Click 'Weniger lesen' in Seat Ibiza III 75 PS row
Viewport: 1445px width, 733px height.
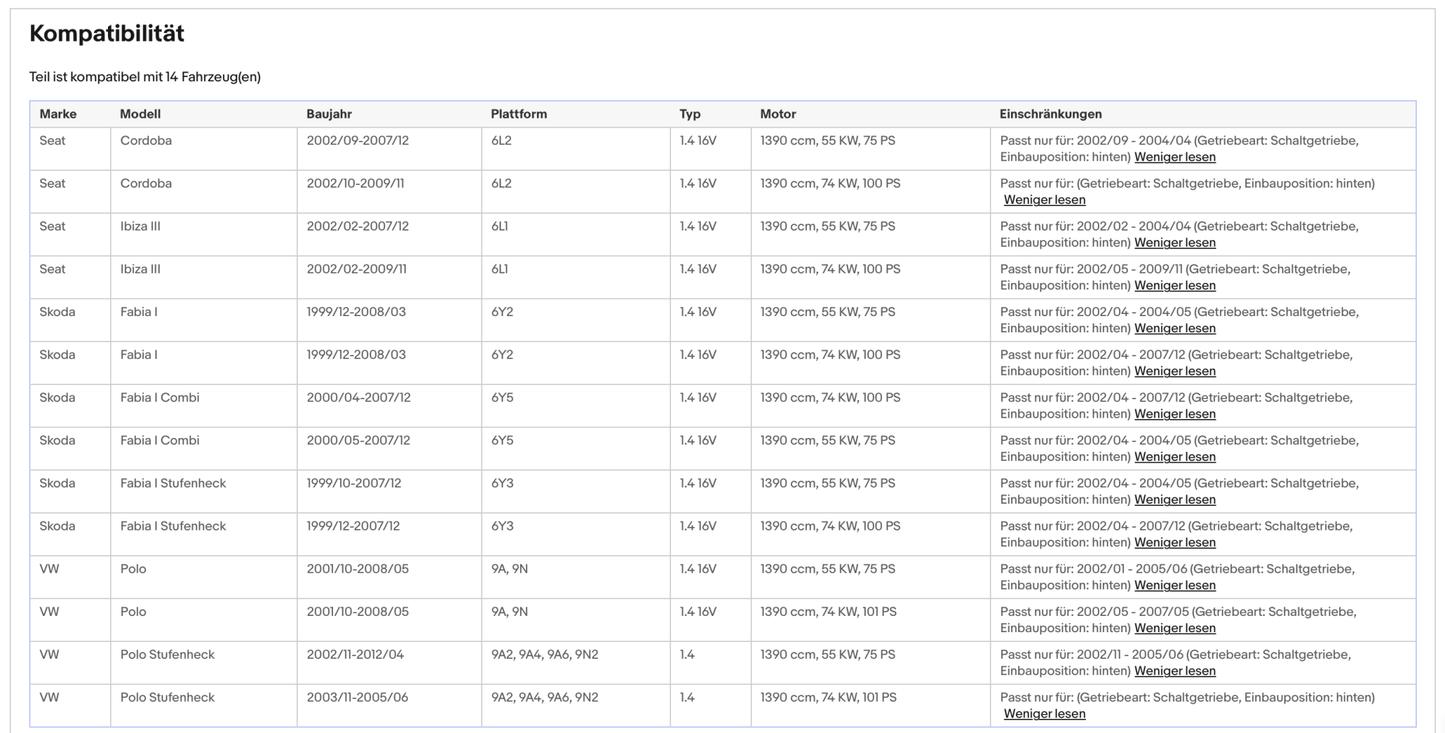(1174, 243)
